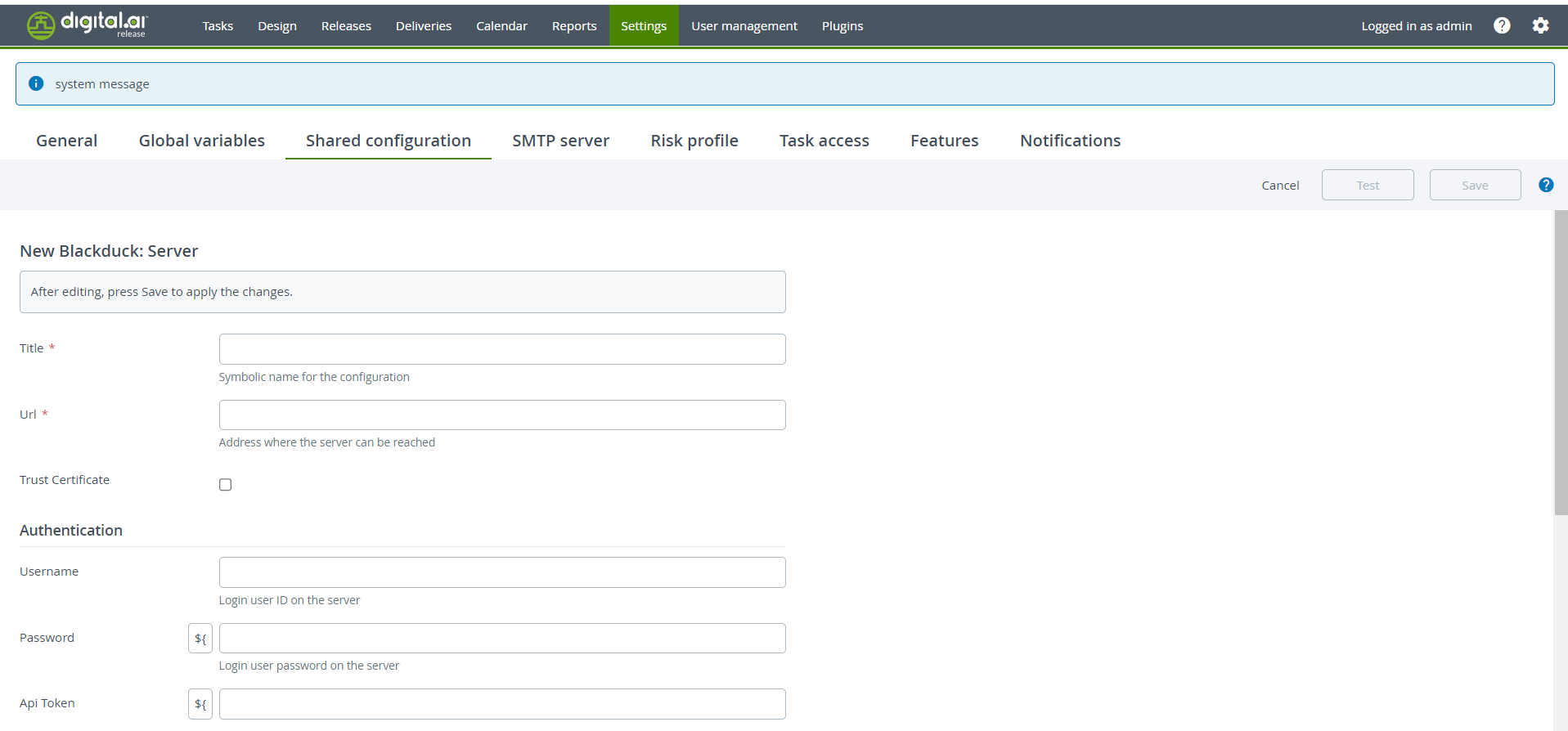1568x731 pixels.
Task: Open the Reports menu
Action: pos(574,26)
